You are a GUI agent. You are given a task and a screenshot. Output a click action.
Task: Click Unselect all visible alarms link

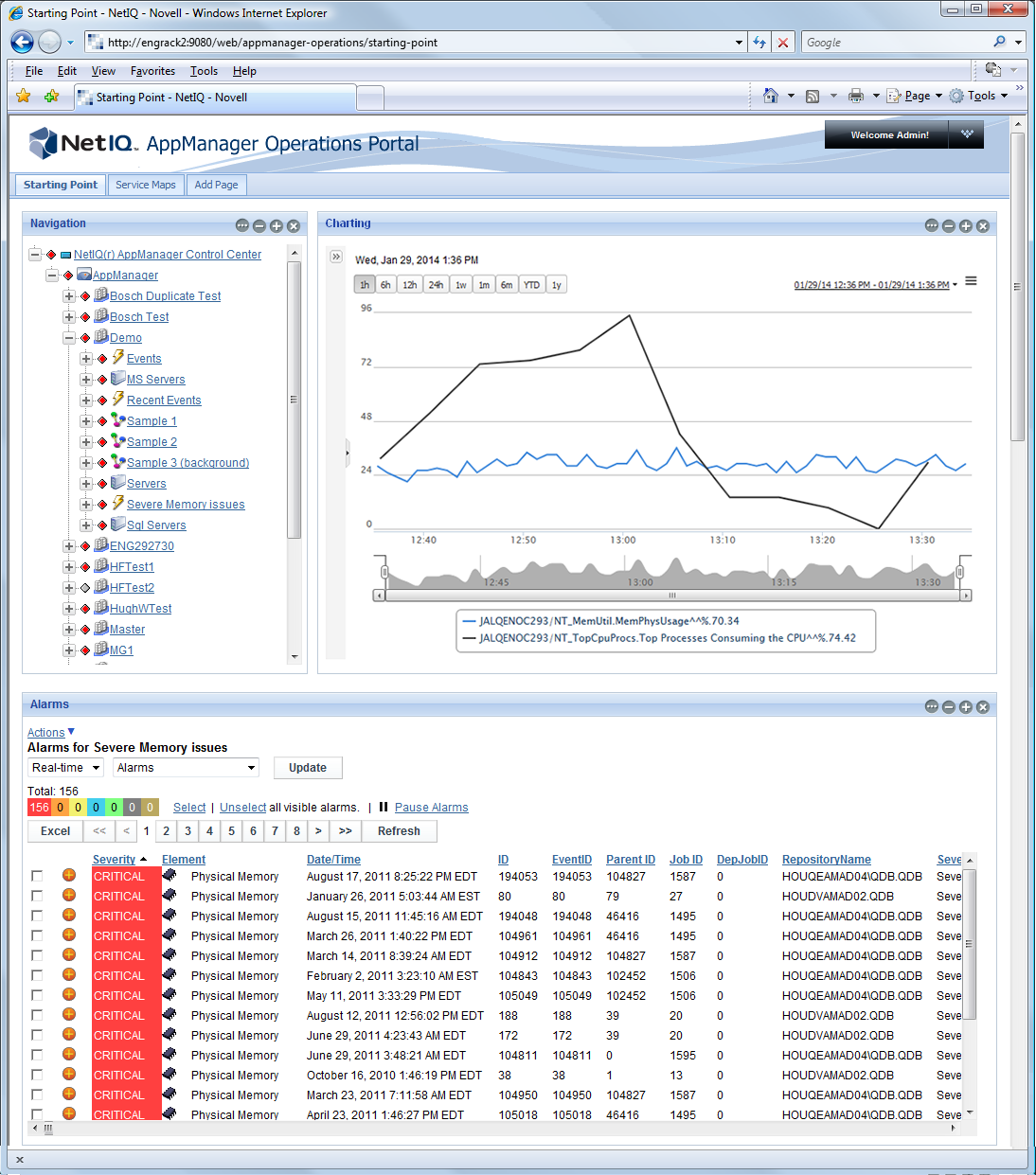coord(242,808)
